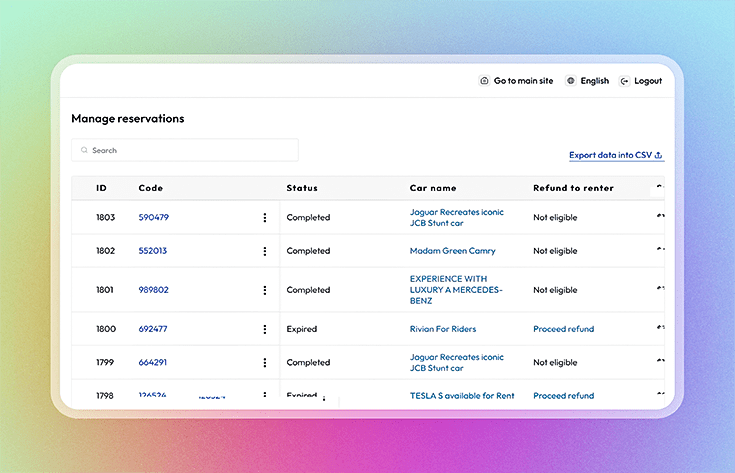
Task: Sort by the Code column header
Action: tap(150, 188)
